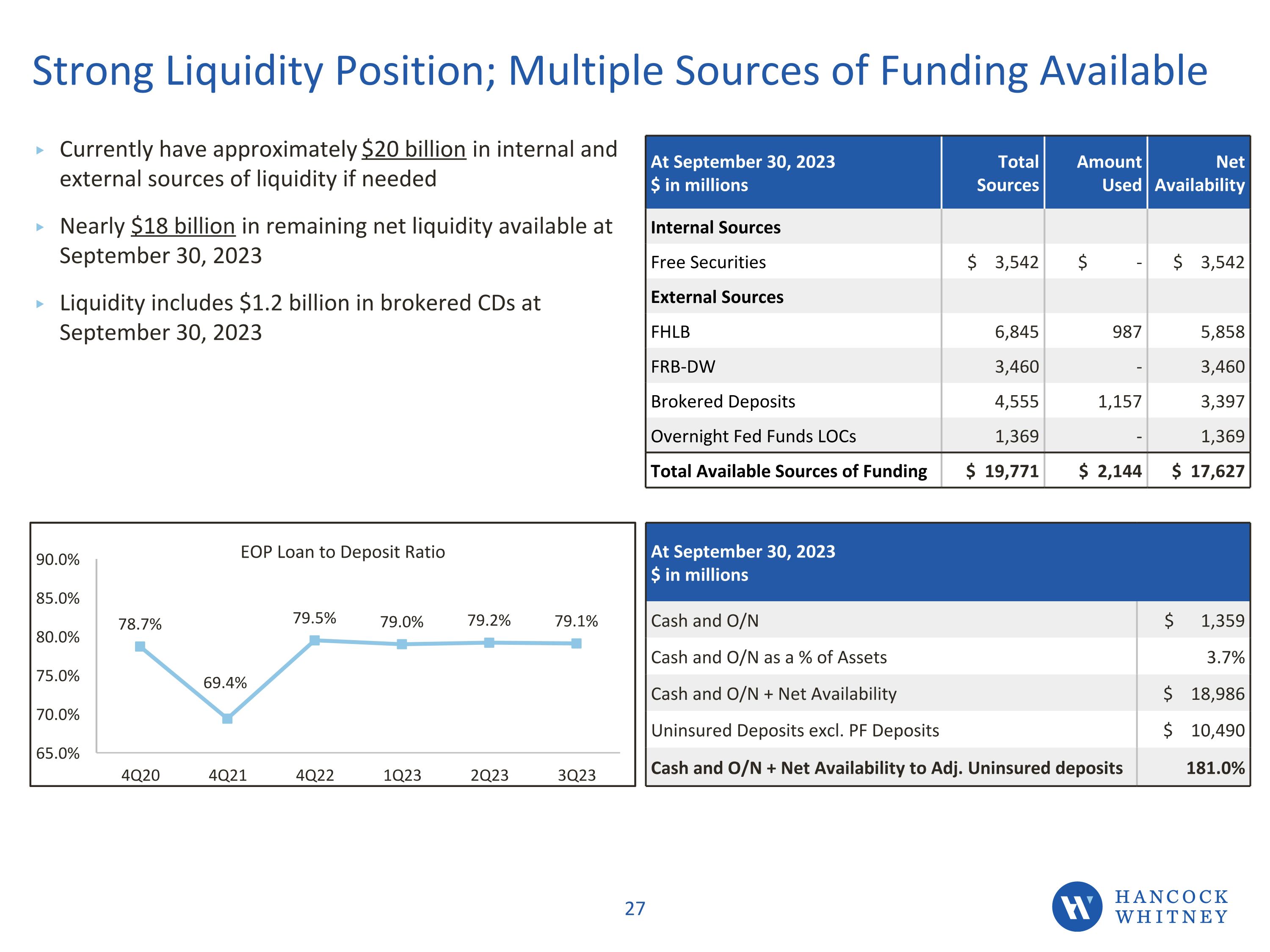The width and height of the screenshot is (1270, 952).
Task: Click the 4Q21 data point marker at 69.4%
Action: pyautogui.click(x=227, y=718)
